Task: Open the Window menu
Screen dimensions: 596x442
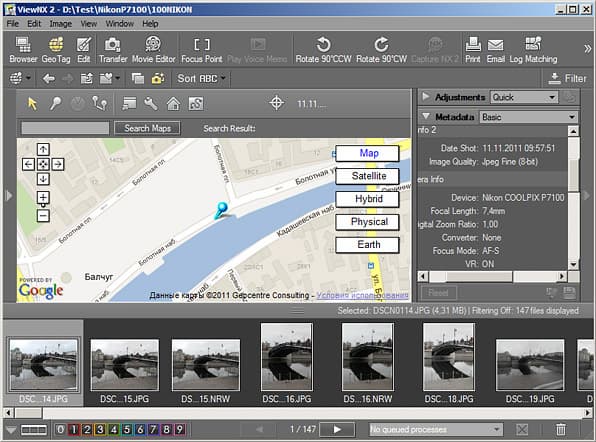Action: tap(119, 24)
